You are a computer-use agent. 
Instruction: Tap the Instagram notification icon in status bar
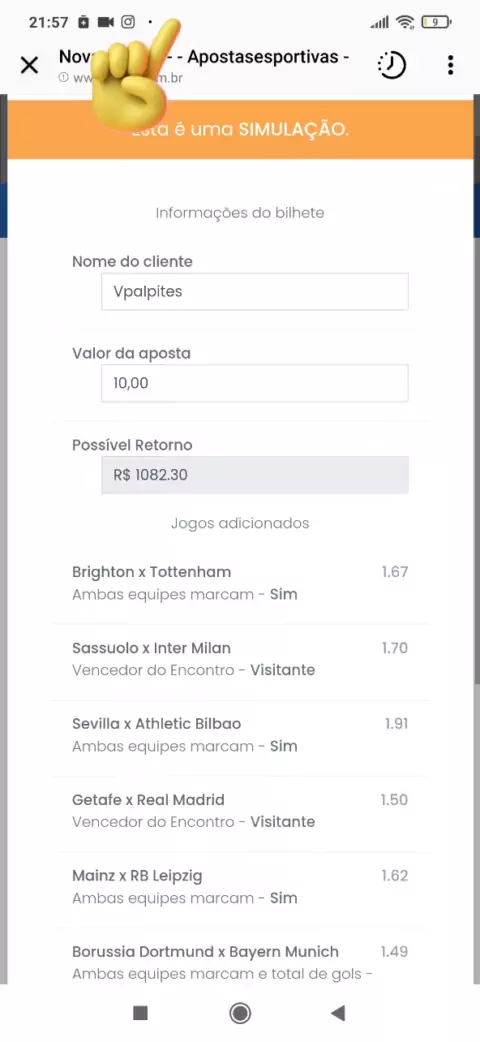128,22
